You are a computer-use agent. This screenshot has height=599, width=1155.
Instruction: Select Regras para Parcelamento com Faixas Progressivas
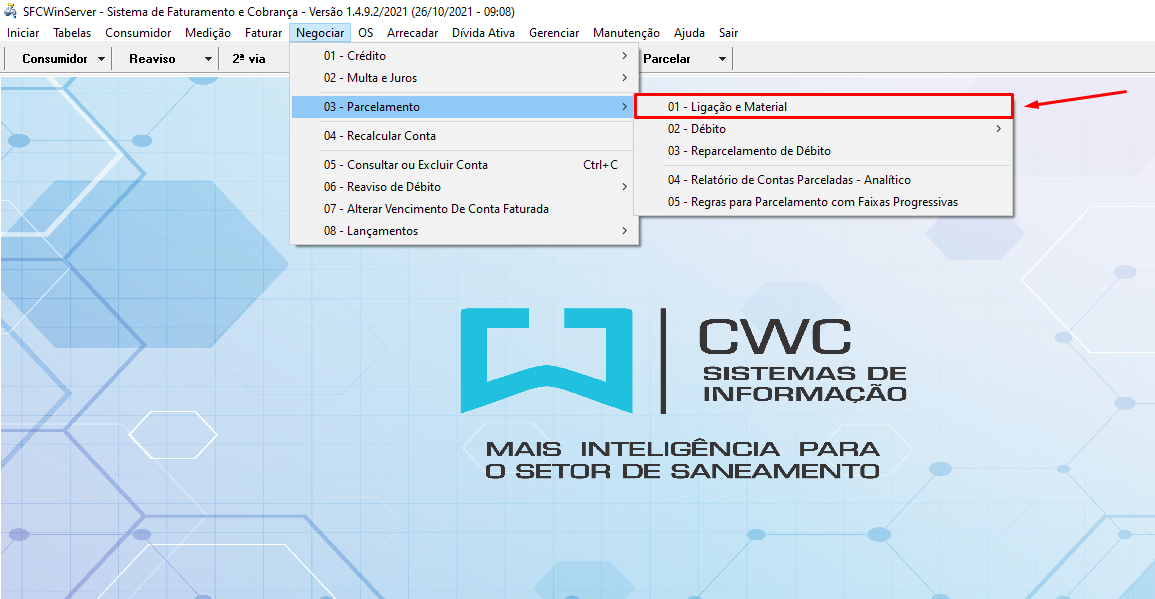pyautogui.click(x=812, y=202)
